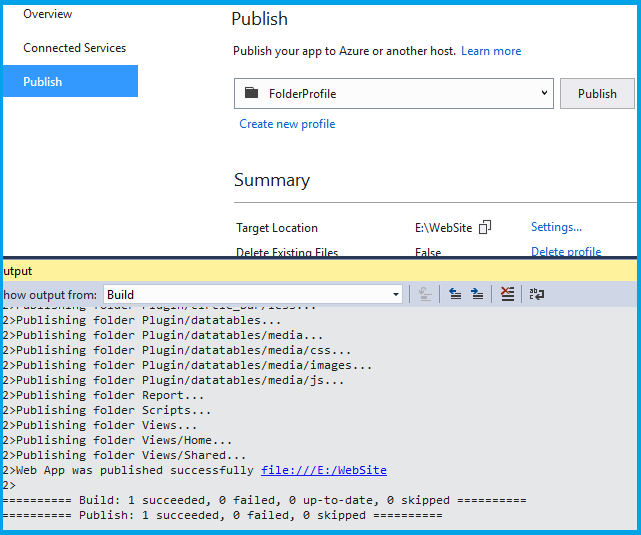
Task: Click the Build succeeded summary line
Action: point(264,500)
